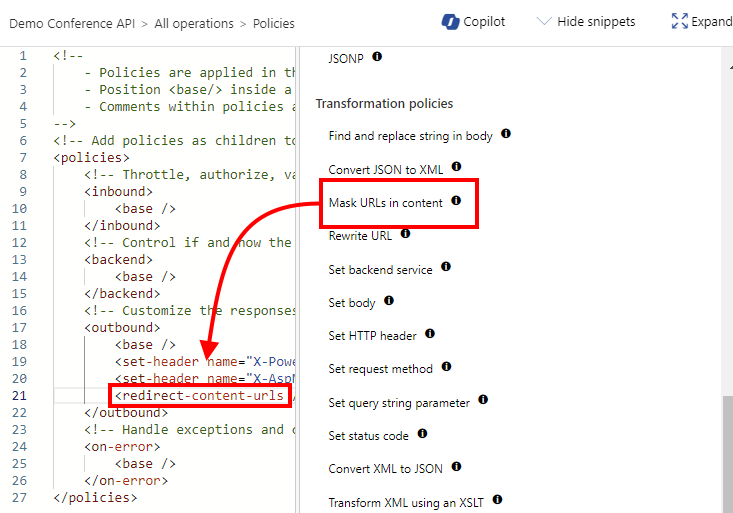Click the set-header X-Powe line
Screen dimensions: 733x513
[x=205, y=362]
